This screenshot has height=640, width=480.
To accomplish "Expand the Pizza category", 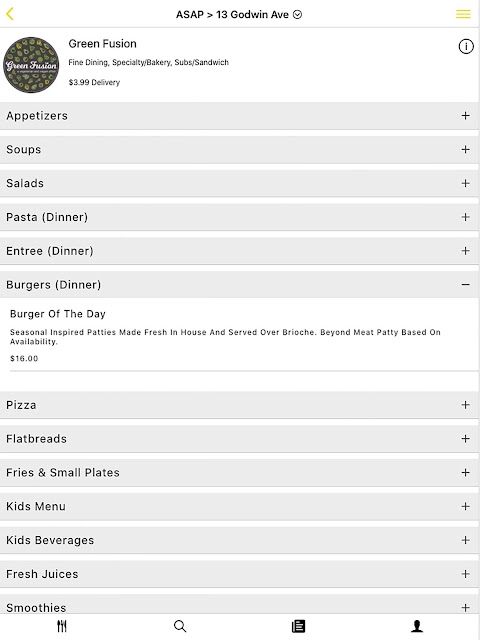I will pos(239,405).
